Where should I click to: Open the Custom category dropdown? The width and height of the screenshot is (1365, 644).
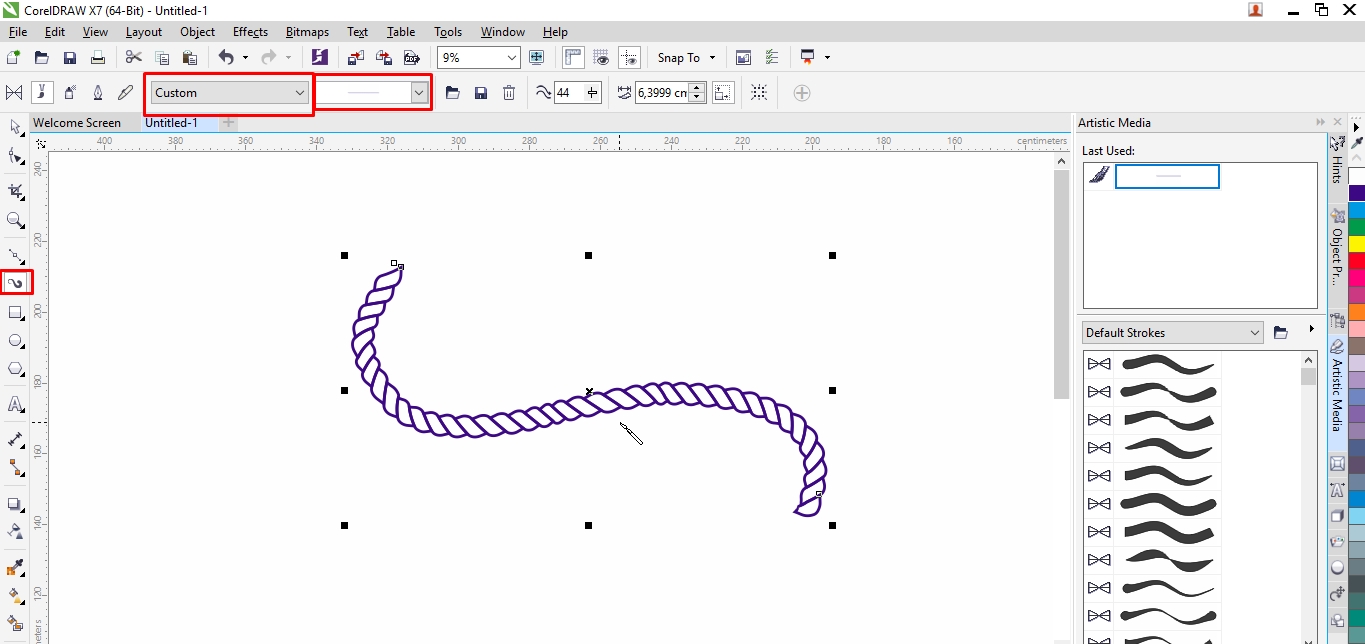coord(230,93)
